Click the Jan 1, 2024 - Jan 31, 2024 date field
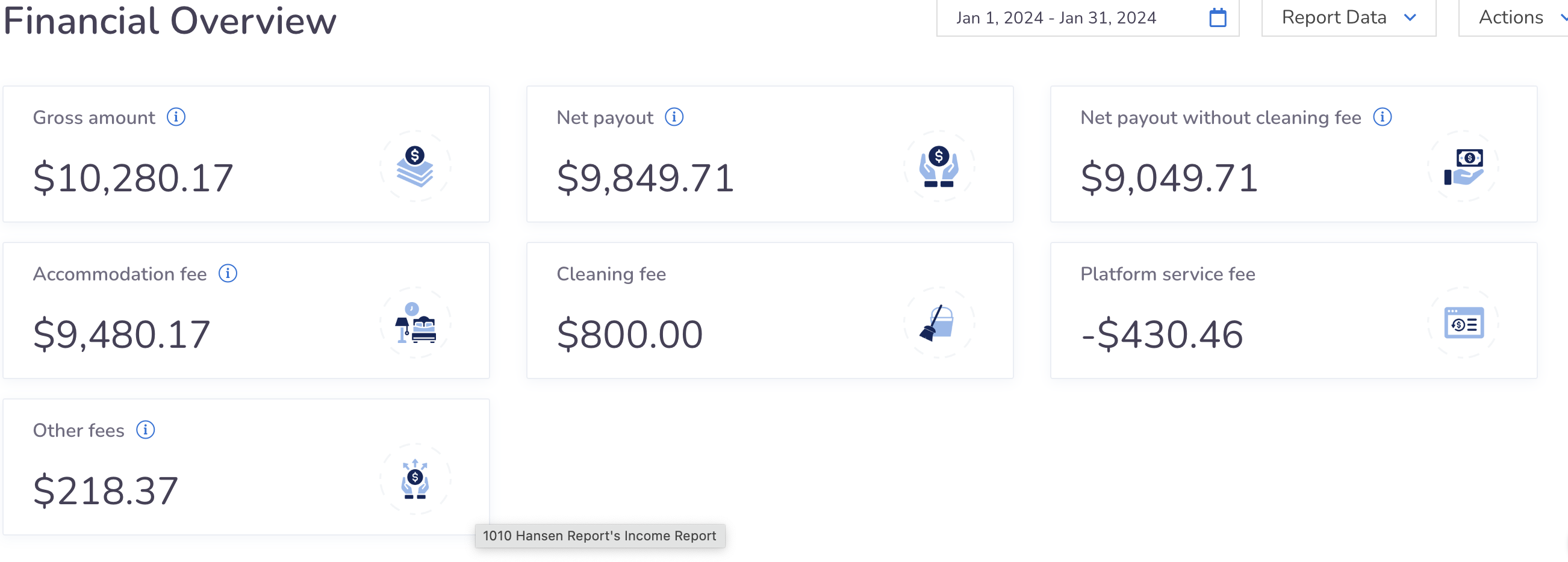 click(1087, 17)
